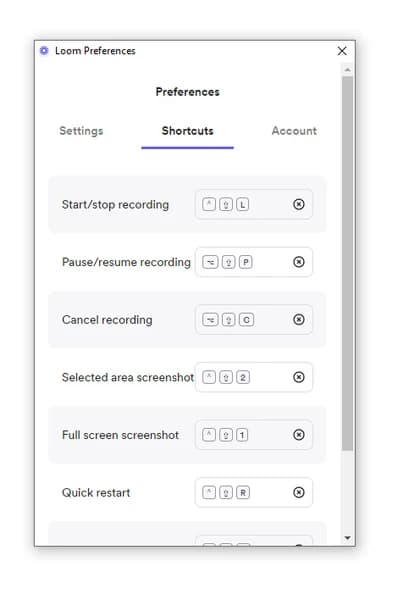Clear the Full screen screenshot shortcut
Screen dimensions: 398x600
pyautogui.click(x=298, y=435)
